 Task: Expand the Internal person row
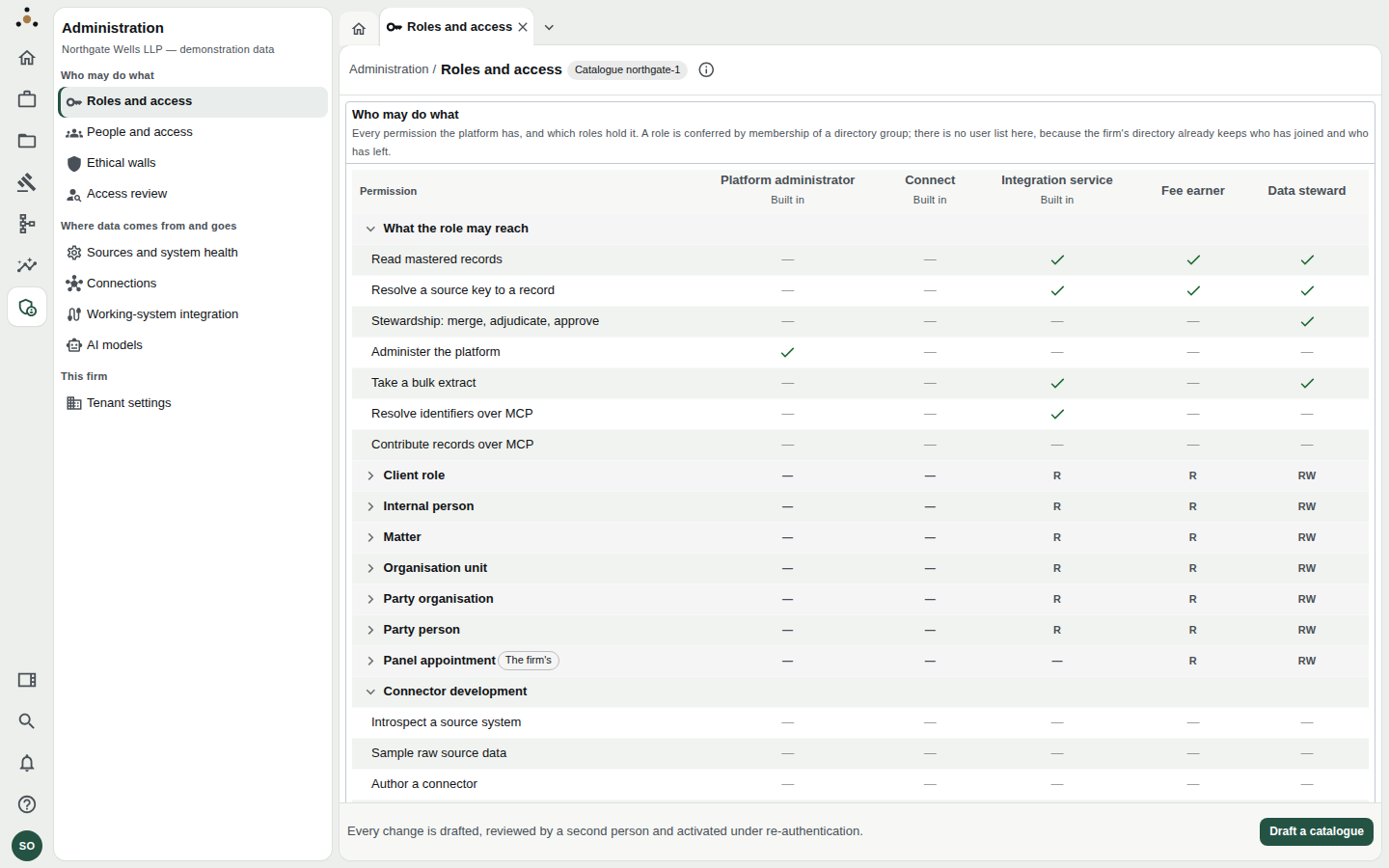pyautogui.click(x=370, y=506)
